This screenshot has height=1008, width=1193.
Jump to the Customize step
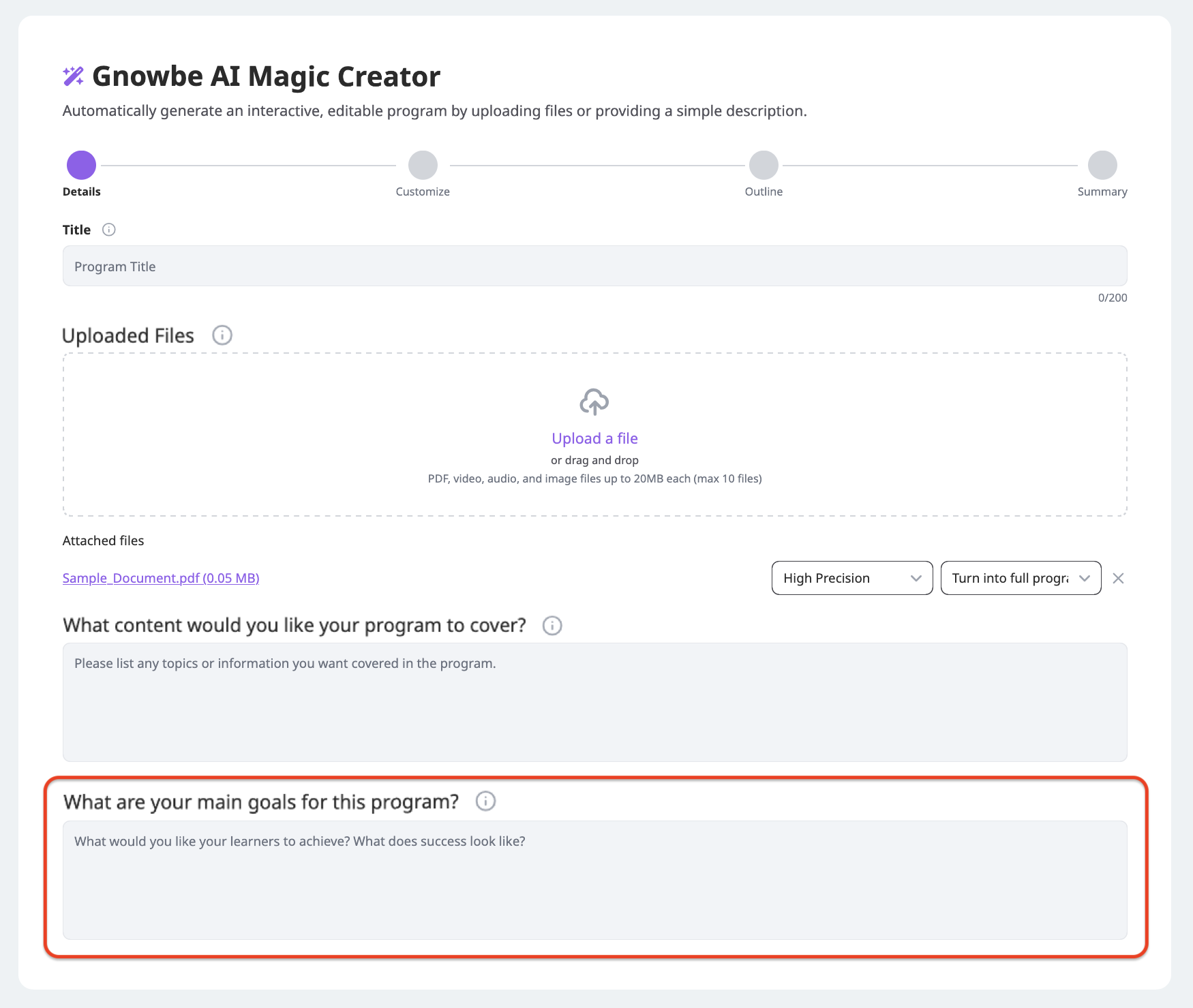pyautogui.click(x=423, y=165)
